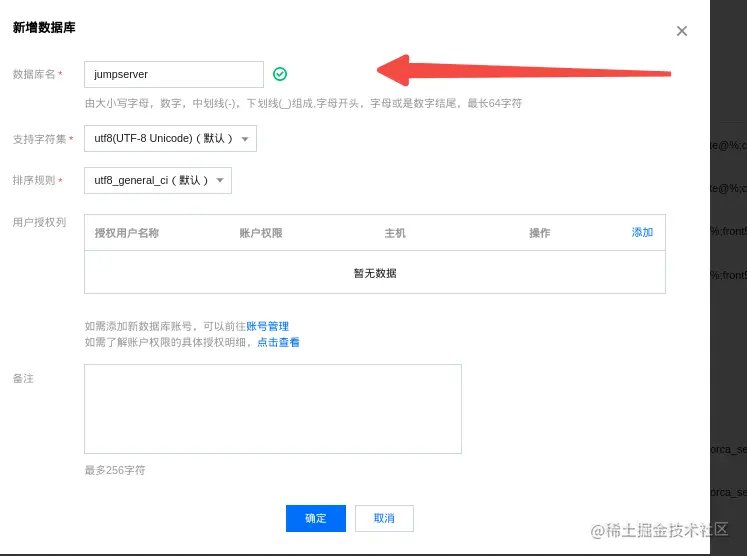Click the 备注 field label
Image resolution: width=747 pixels, height=556 pixels.
click(x=23, y=378)
